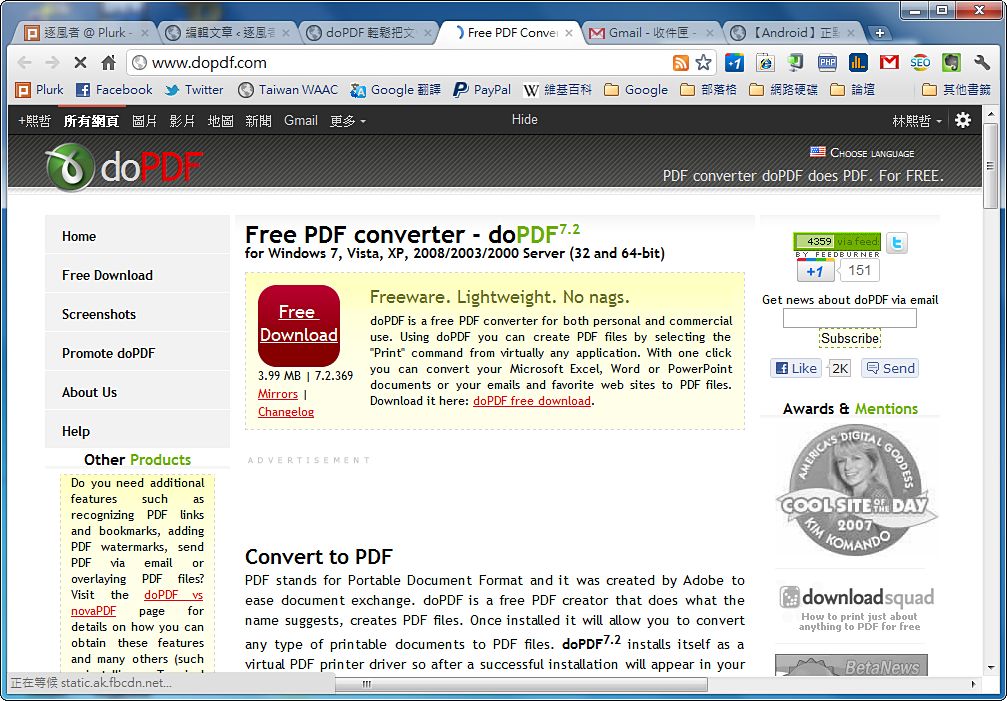Stop loading the page

point(80,62)
